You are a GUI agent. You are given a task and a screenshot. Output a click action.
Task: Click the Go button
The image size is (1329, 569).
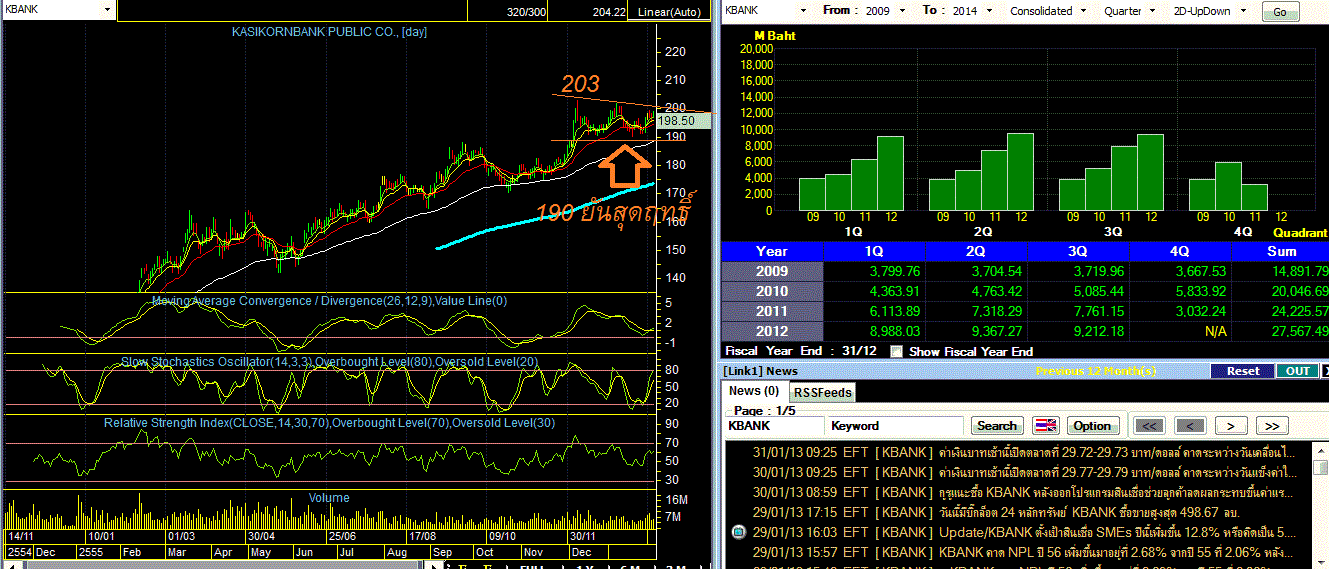(x=1280, y=12)
